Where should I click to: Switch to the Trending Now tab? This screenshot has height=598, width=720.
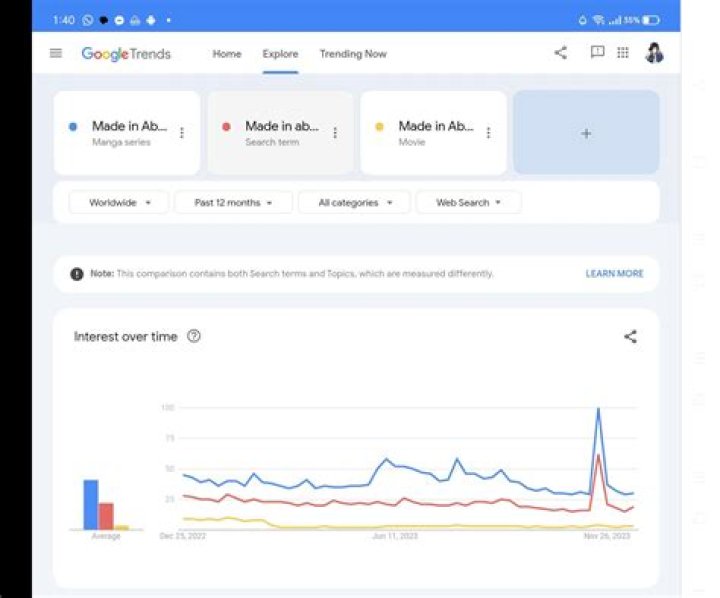coord(353,54)
